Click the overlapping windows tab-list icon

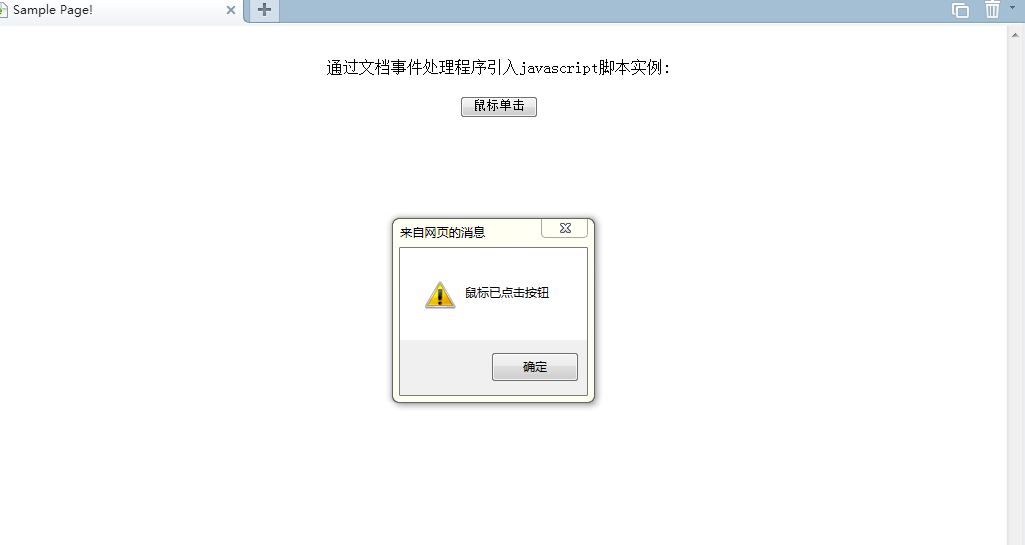[x=960, y=10]
